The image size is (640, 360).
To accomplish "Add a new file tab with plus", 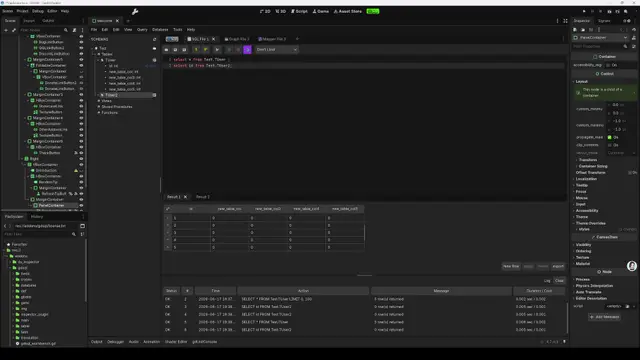I will click(297, 39).
